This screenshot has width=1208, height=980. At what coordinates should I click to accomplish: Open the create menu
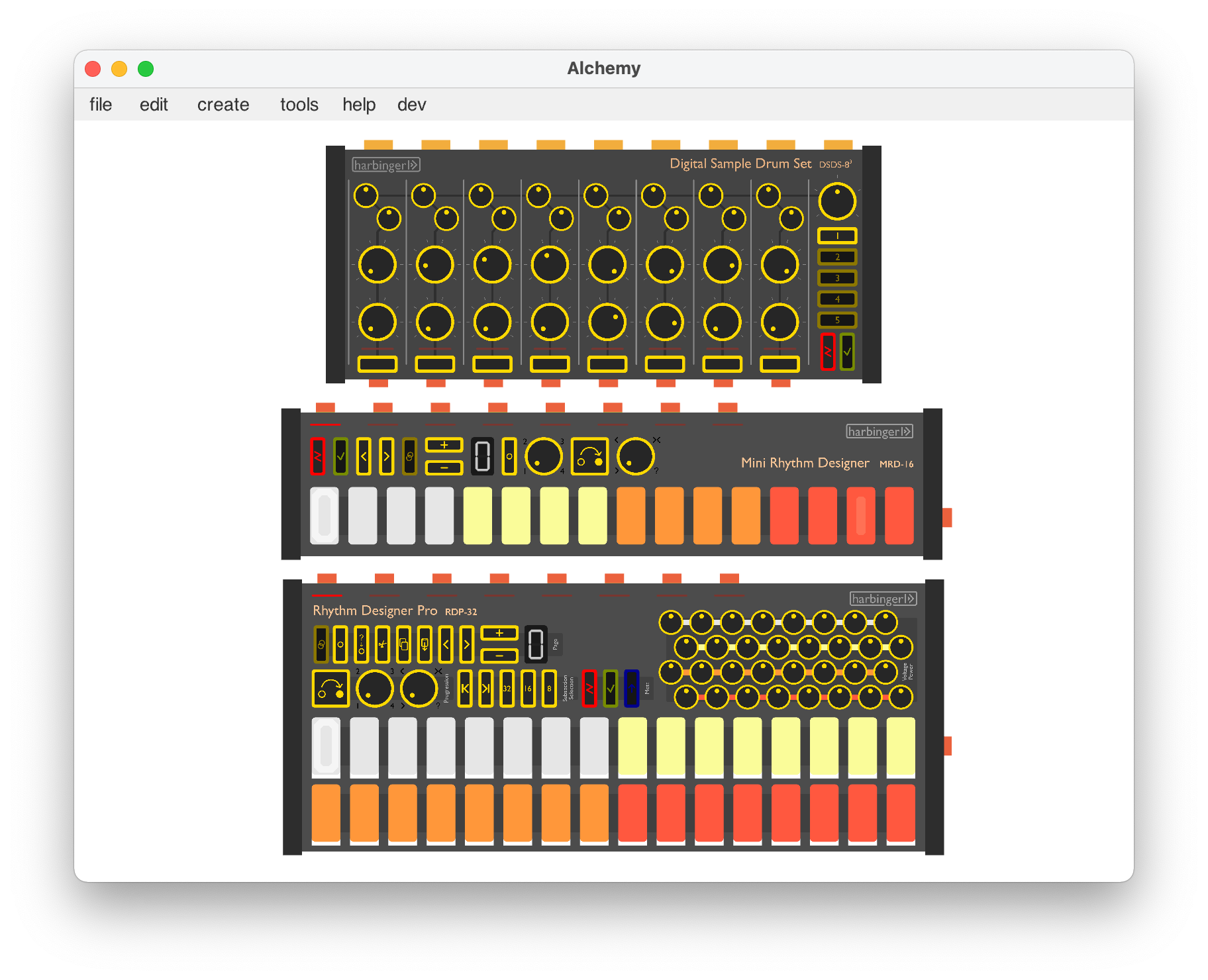pyautogui.click(x=223, y=105)
